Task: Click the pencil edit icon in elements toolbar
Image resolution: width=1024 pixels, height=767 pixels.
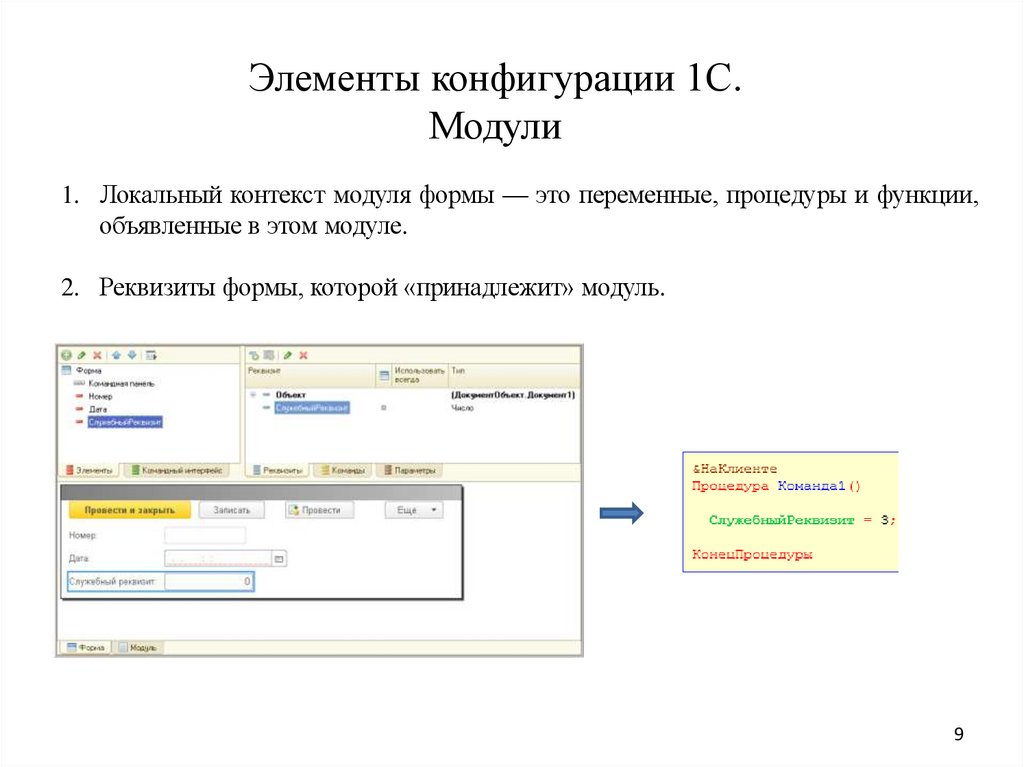Action: [x=82, y=355]
